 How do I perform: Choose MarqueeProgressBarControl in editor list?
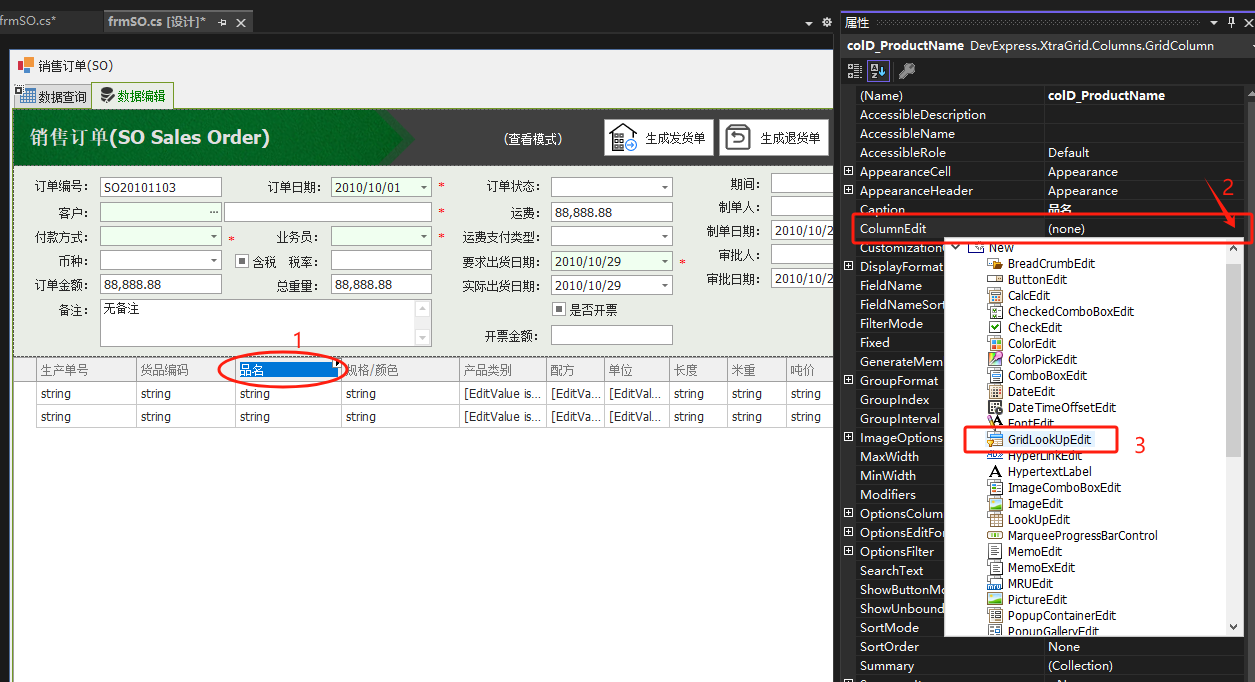point(1082,535)
